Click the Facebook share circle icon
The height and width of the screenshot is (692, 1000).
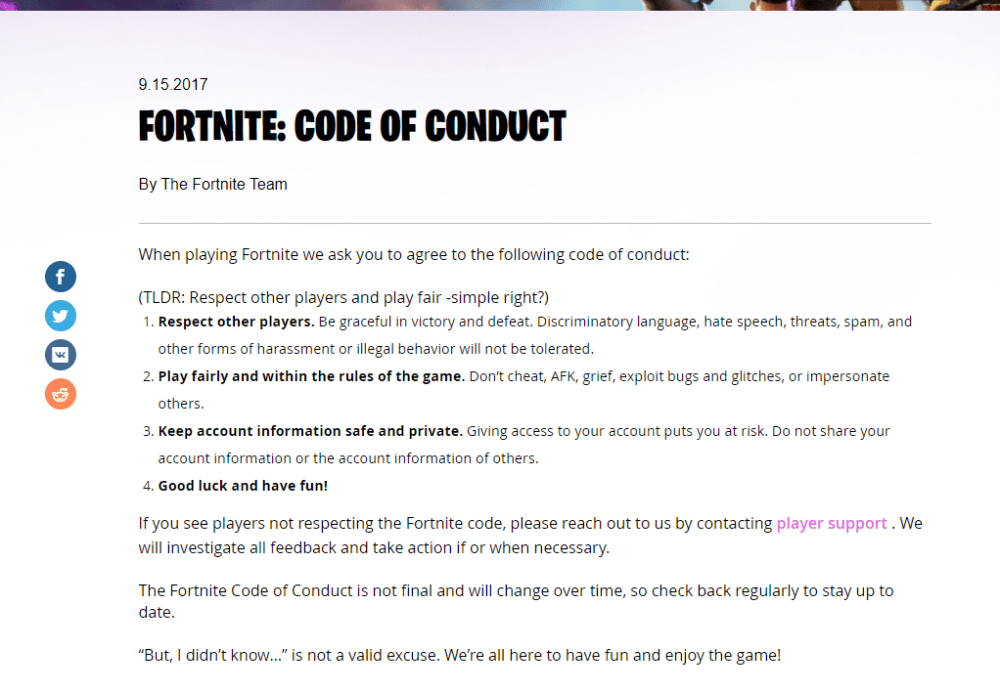tap(60, 276)
